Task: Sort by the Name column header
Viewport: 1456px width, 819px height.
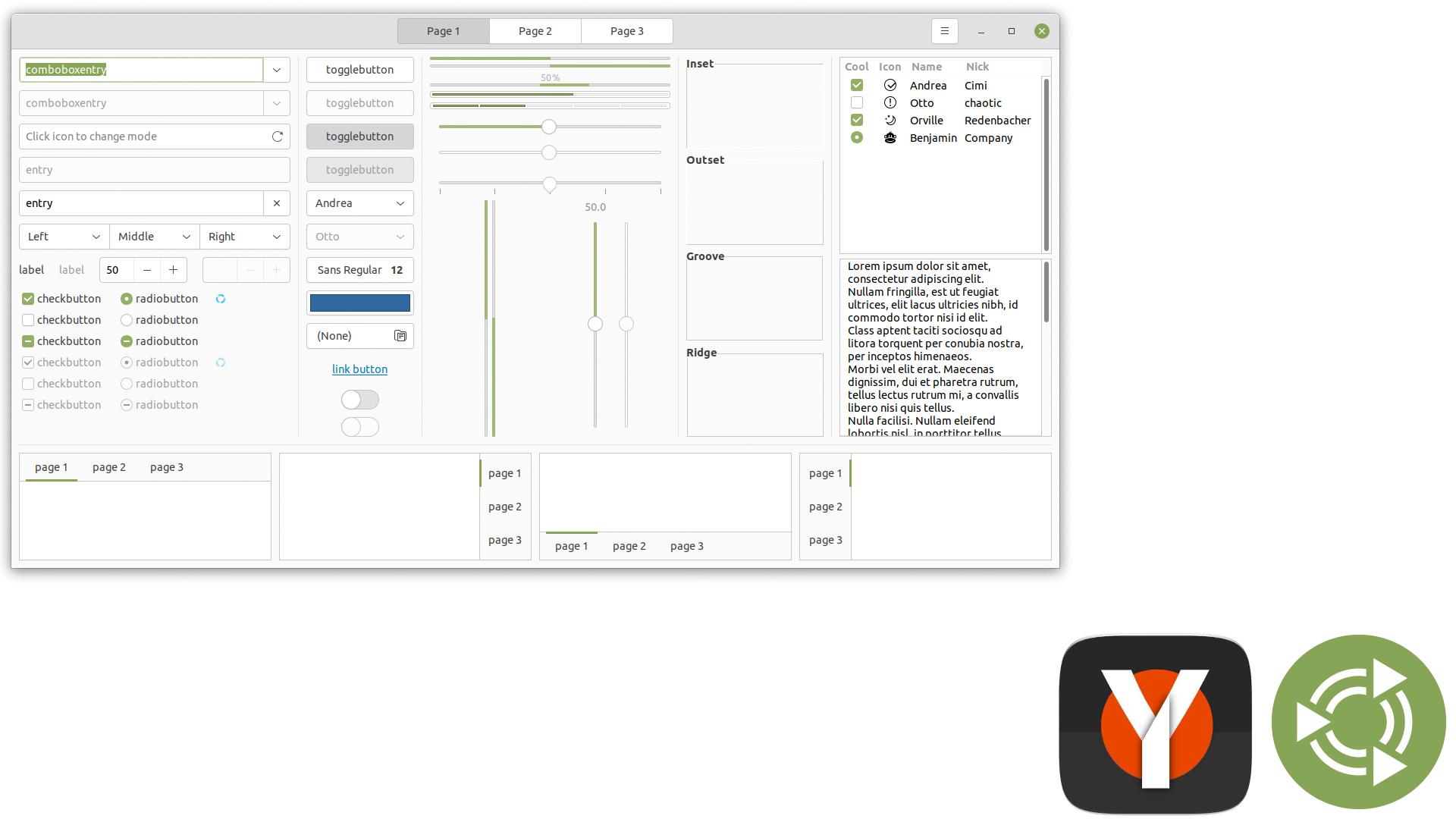Action: coord(927,67)
